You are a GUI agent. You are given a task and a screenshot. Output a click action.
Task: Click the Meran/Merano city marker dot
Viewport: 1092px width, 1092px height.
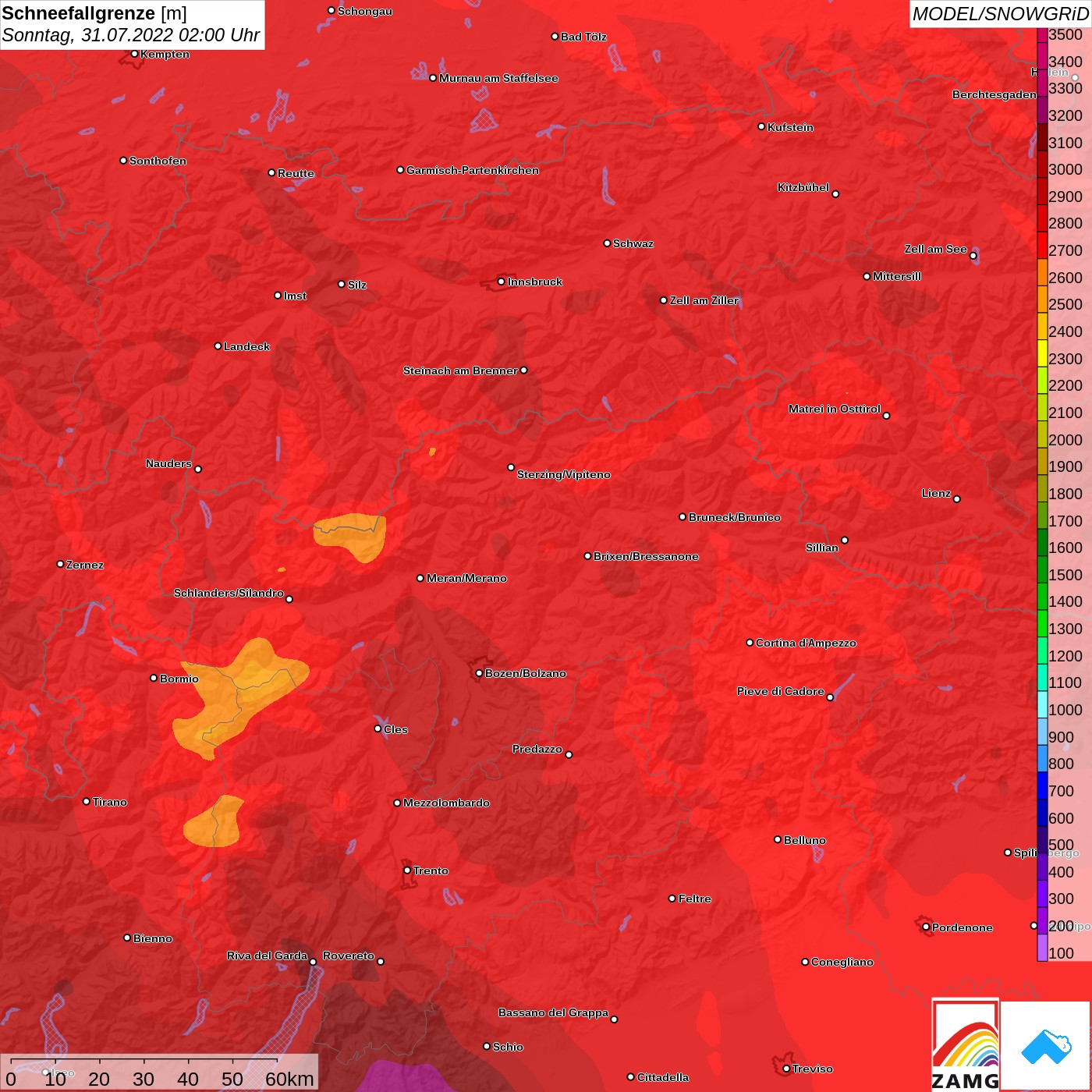pos(420,578)
